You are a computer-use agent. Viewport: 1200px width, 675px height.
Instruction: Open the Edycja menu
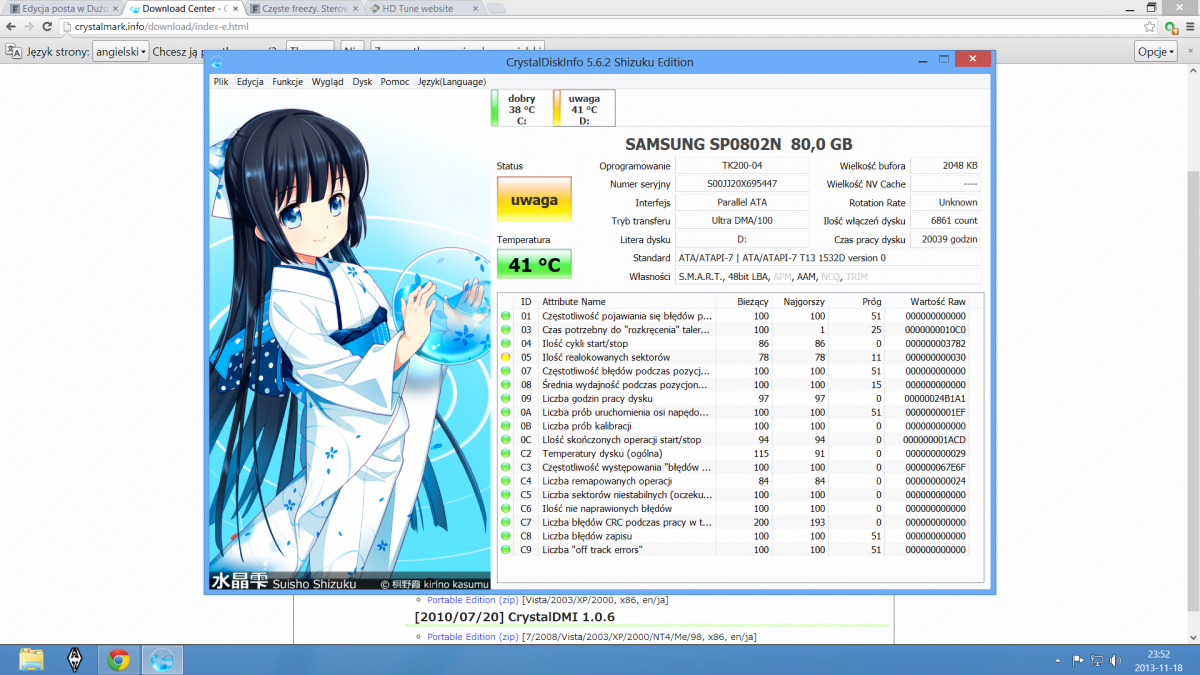coord(250,82)
